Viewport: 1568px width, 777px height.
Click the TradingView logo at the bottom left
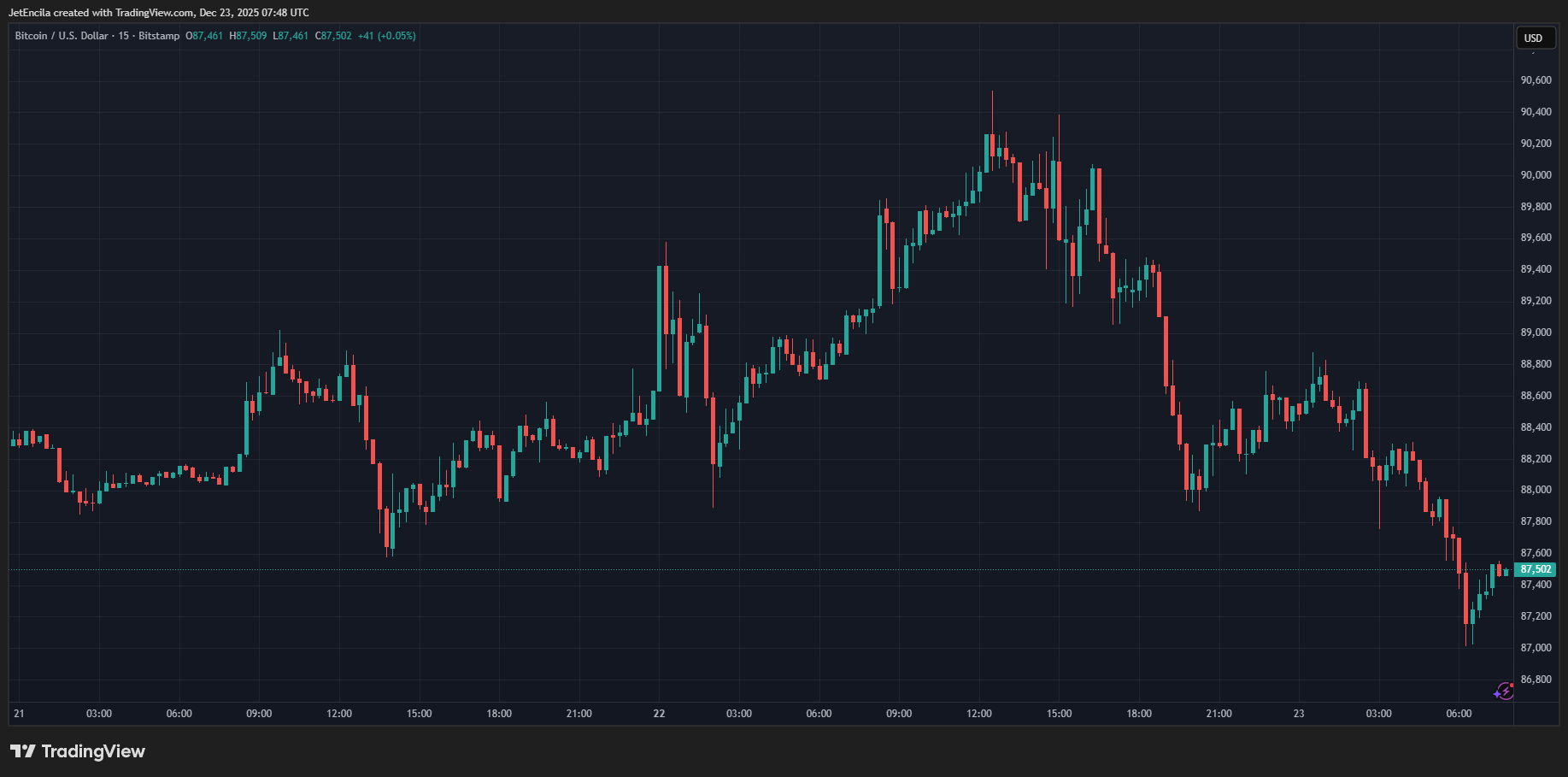[78, 751]
